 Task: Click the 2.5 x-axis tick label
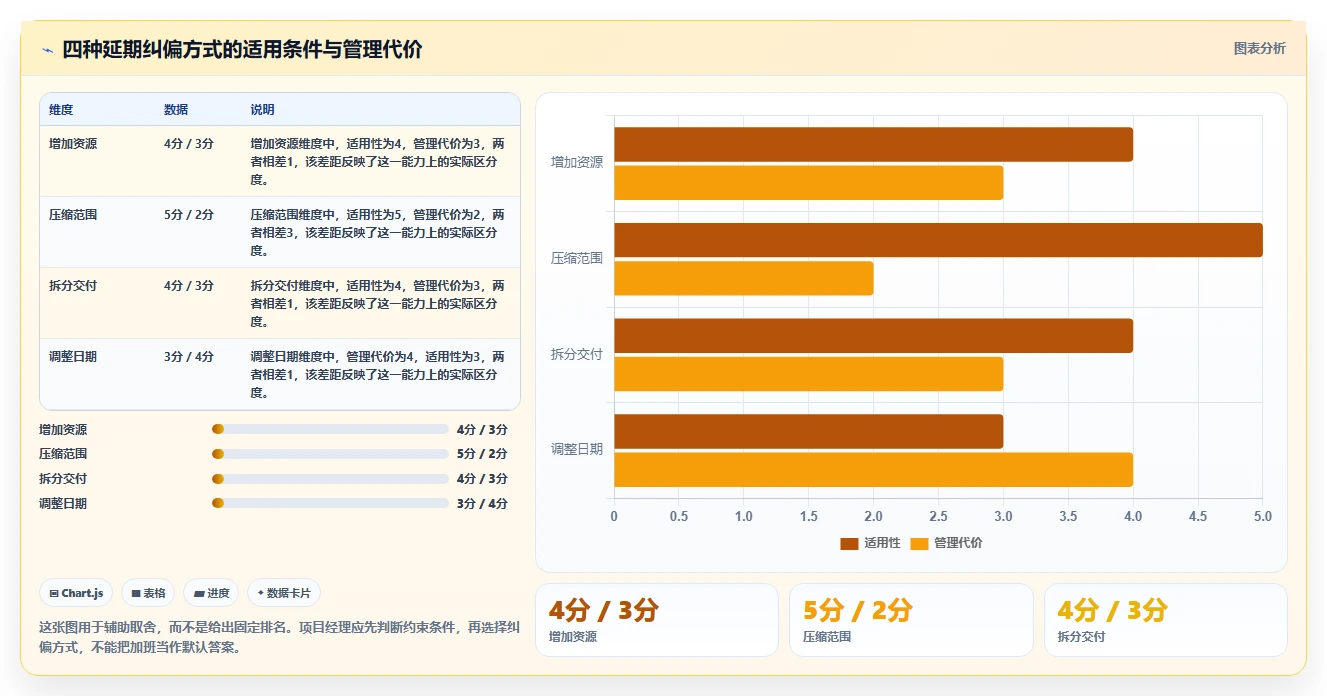click(x=938, y=516)
